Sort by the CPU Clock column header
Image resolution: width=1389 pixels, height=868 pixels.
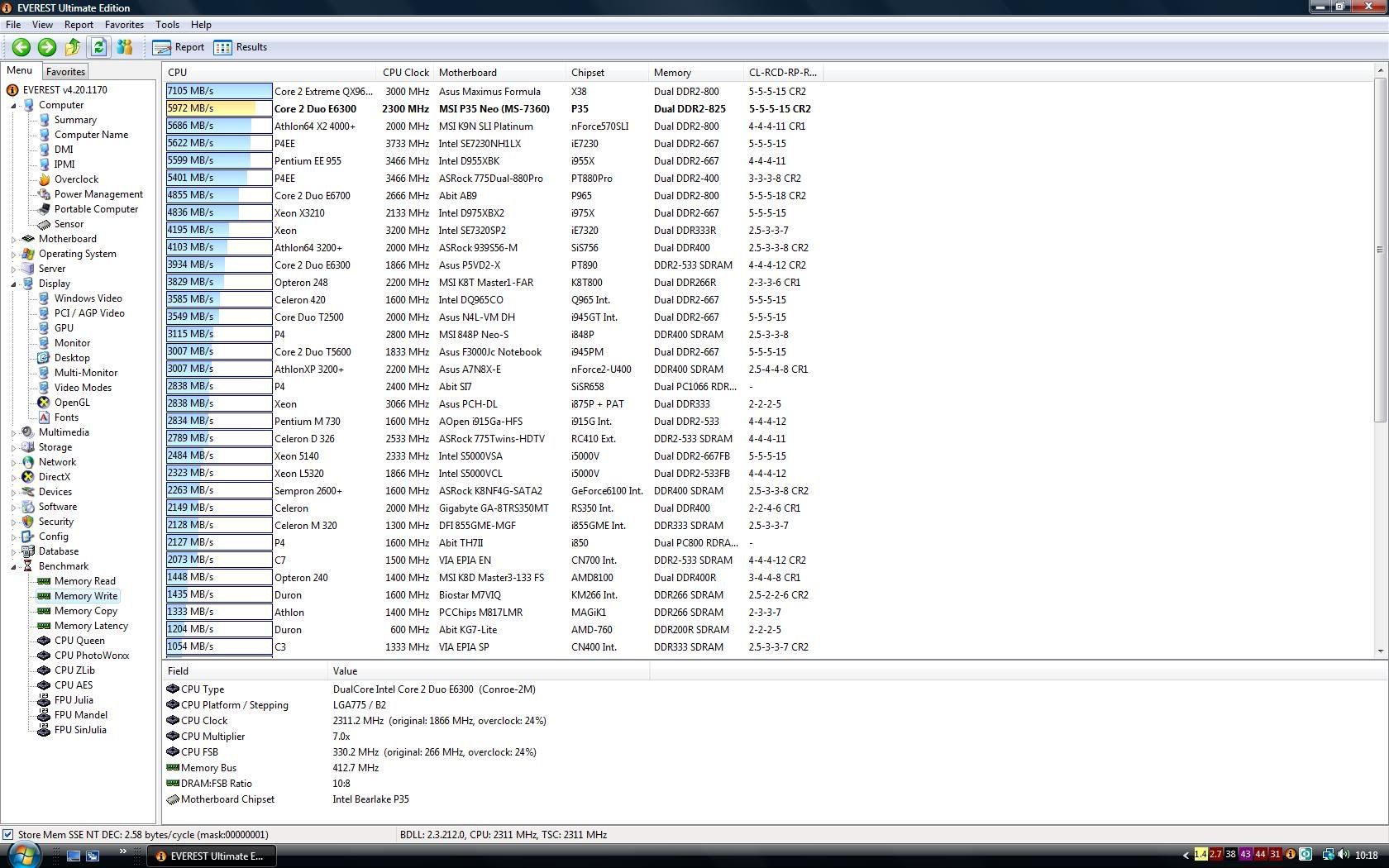405,73
